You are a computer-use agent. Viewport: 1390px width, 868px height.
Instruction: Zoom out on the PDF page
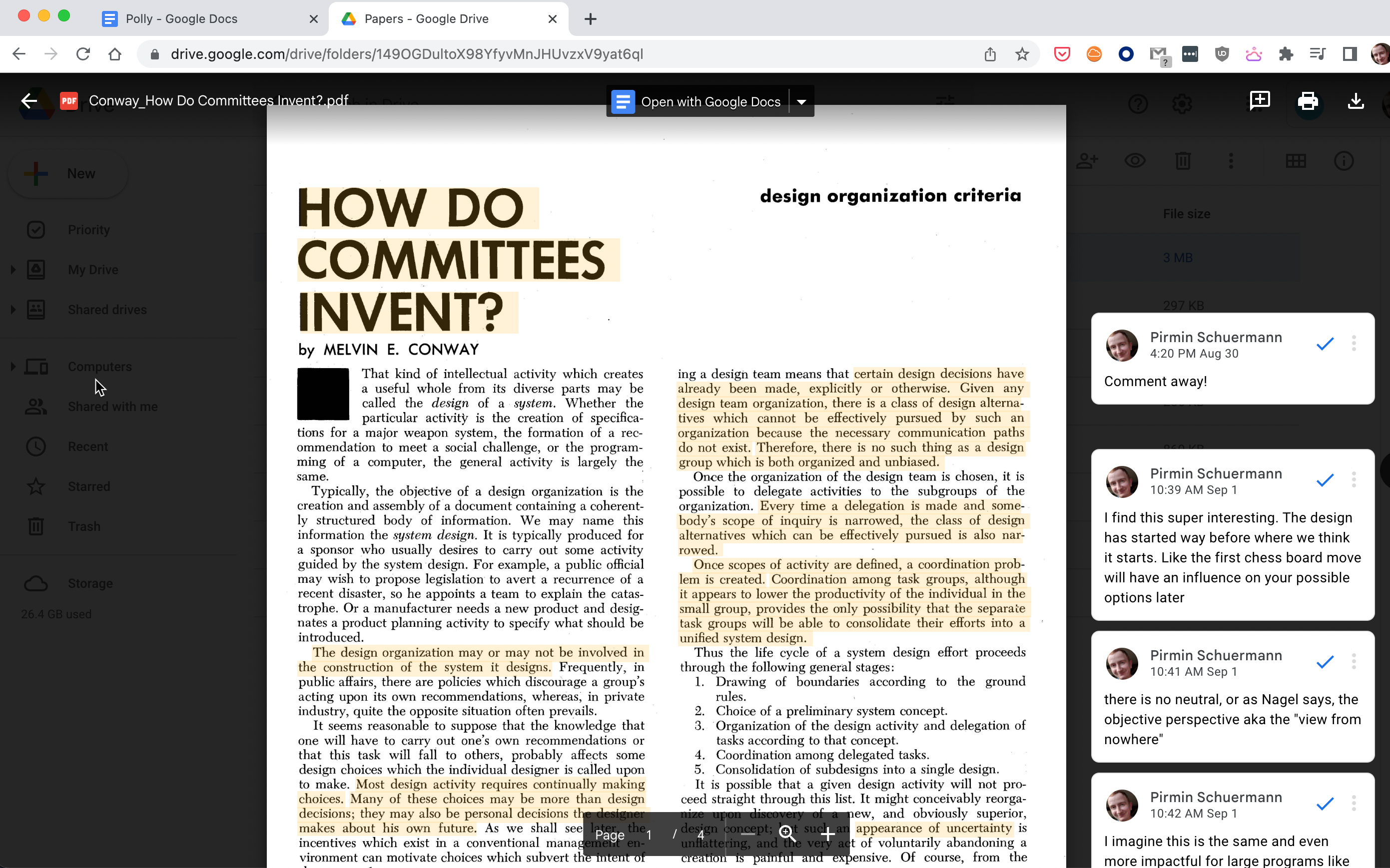748,834
